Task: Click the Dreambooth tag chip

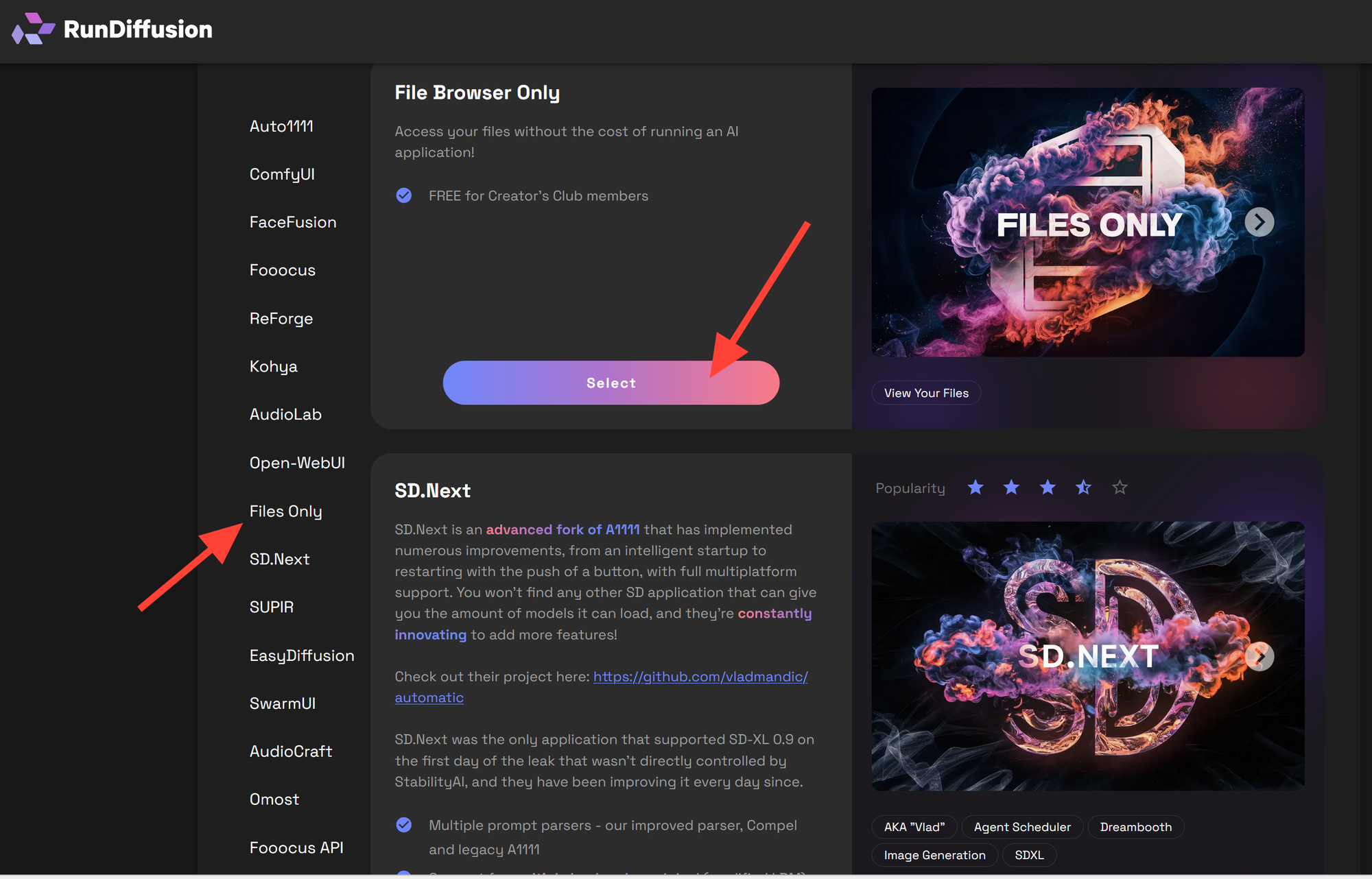Action: pos(1135,827)
